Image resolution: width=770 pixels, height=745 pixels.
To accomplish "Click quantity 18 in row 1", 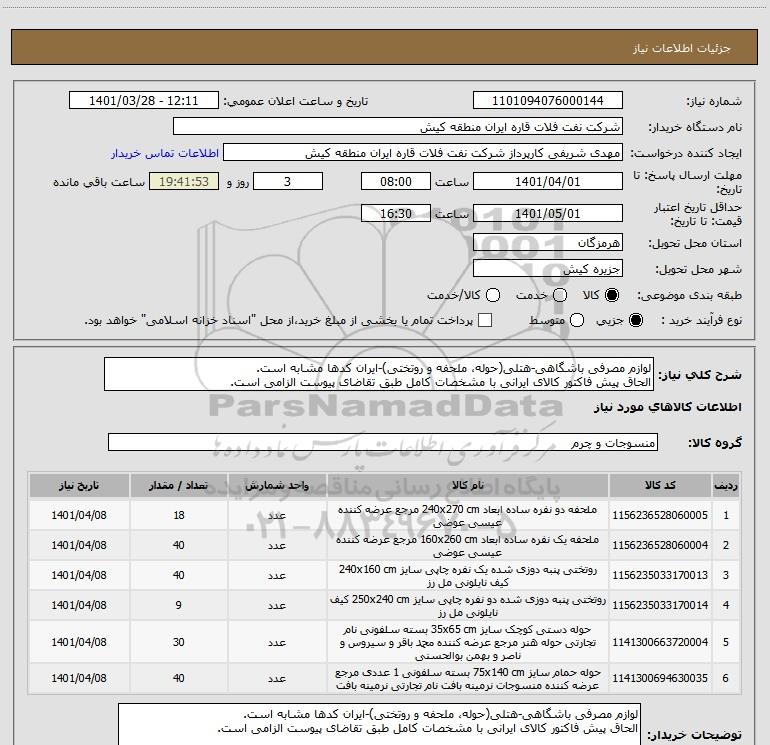I will 179,515.
